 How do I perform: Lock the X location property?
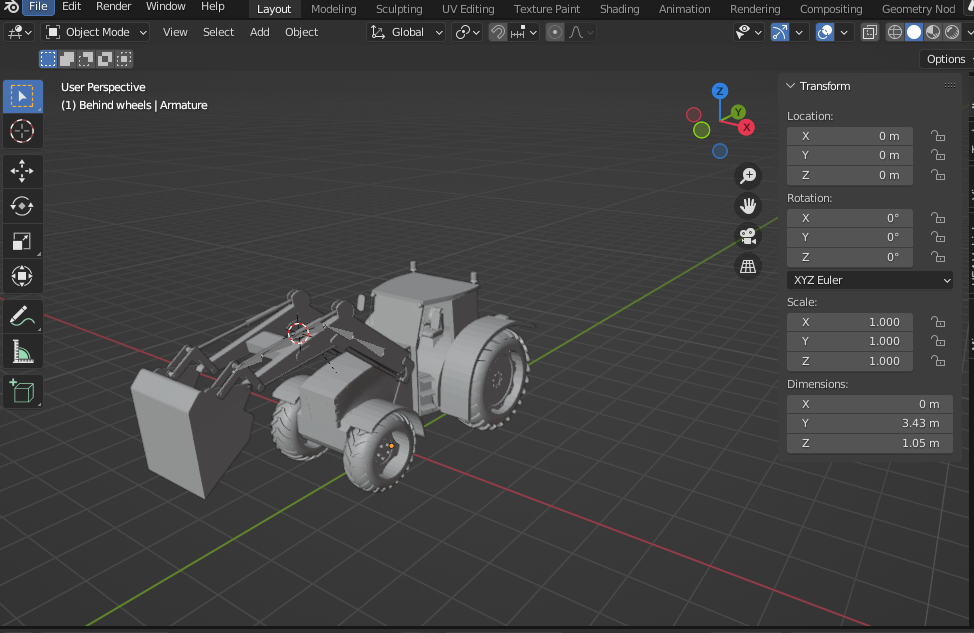pyautogui.click(x=938, y=136)
